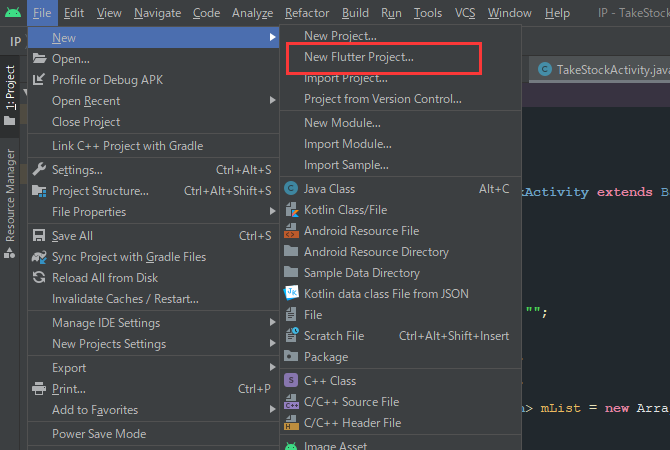Click the Scratch File clock icon
Viewport: 670px width, 450px height.
(x=292, y=335)
